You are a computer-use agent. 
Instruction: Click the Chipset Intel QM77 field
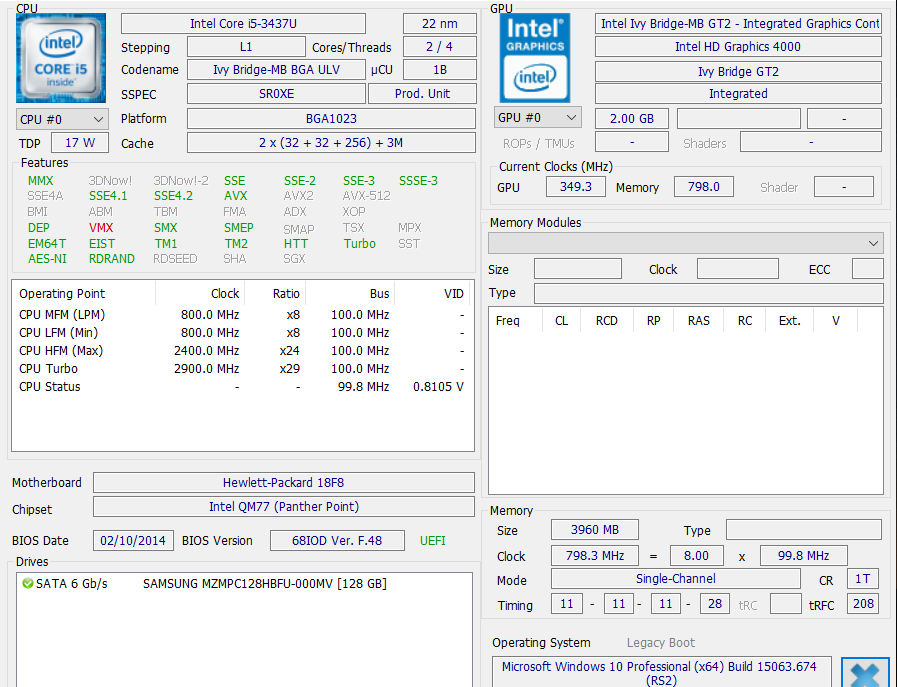click(284, 506)
